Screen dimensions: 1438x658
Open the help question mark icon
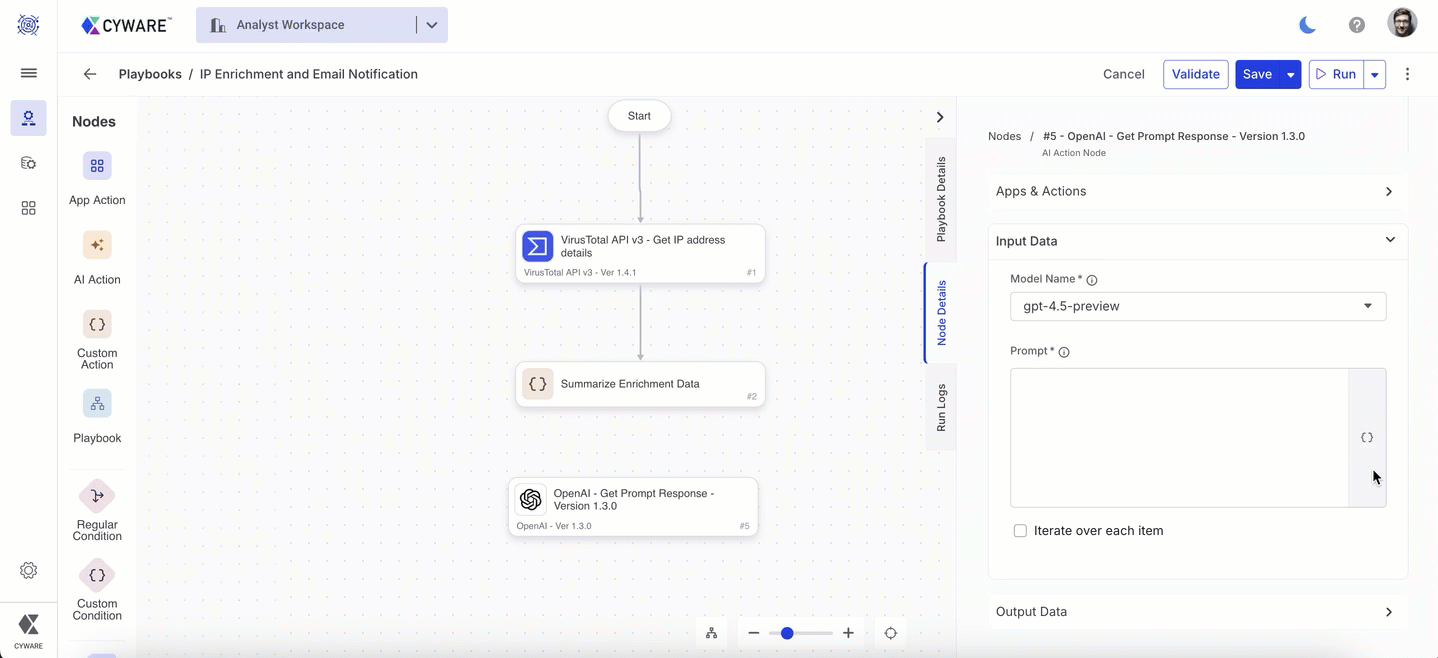(x=1356, y=25)
